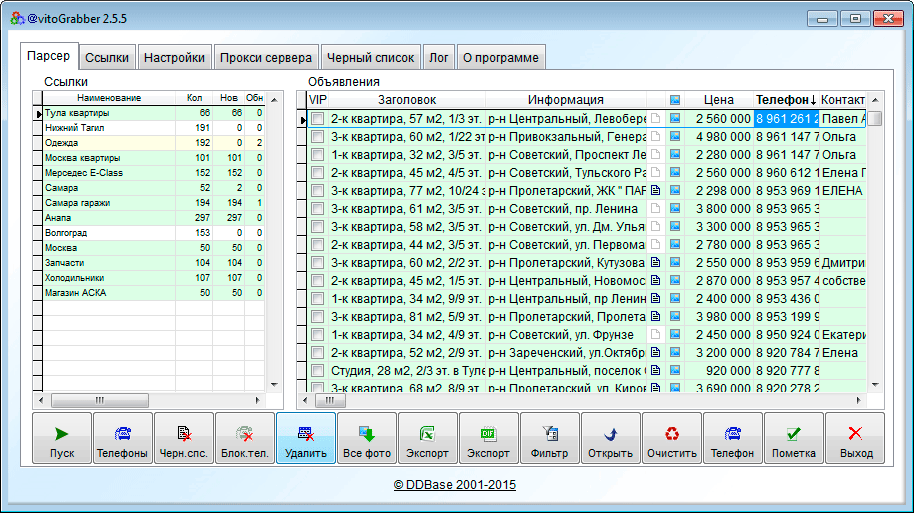The image size is (914, 513).
Task: Open the Черный список tab
Action: click(x=371, y=58)
